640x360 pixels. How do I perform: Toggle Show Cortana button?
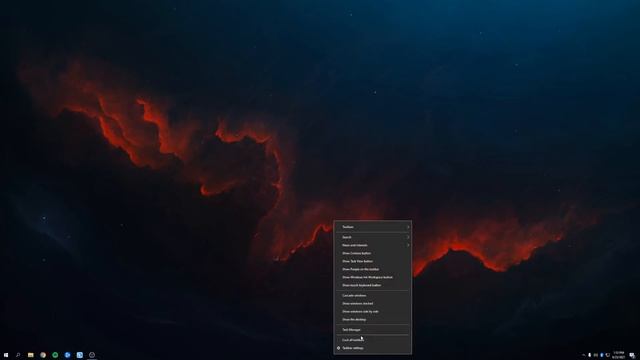tap(373, 253)
